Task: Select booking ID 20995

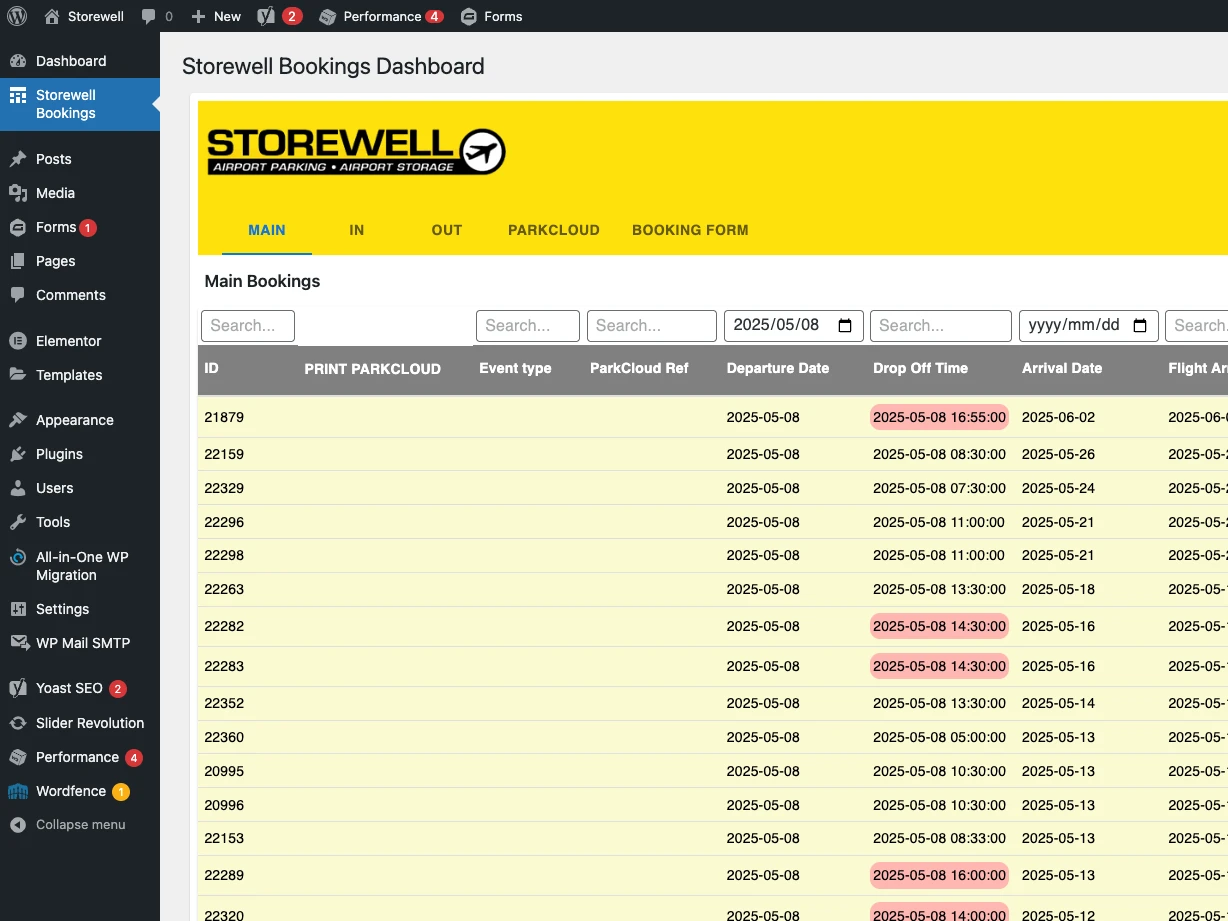Action: pos(224,771)
